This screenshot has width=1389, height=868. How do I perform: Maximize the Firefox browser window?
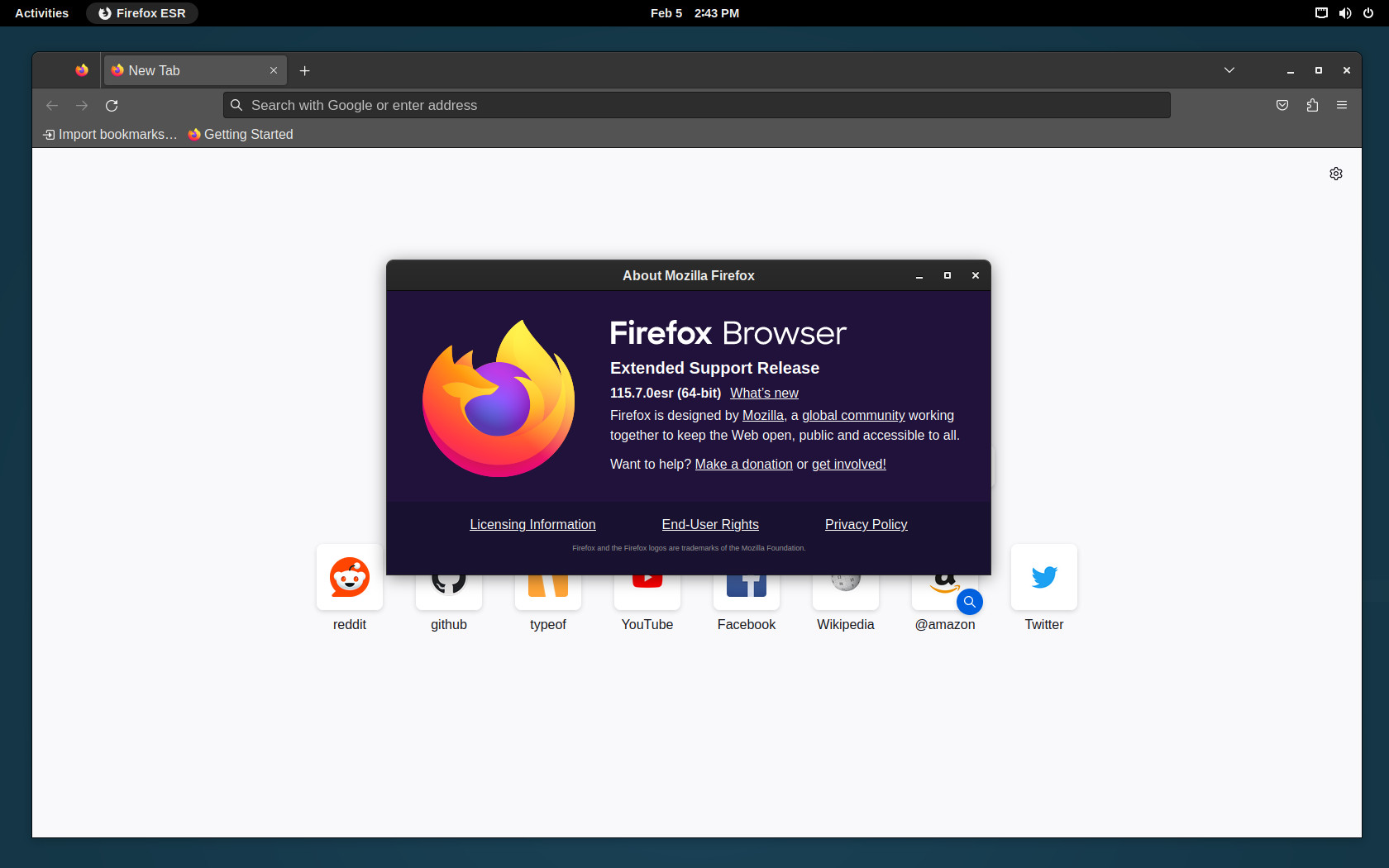(1319, 71)
